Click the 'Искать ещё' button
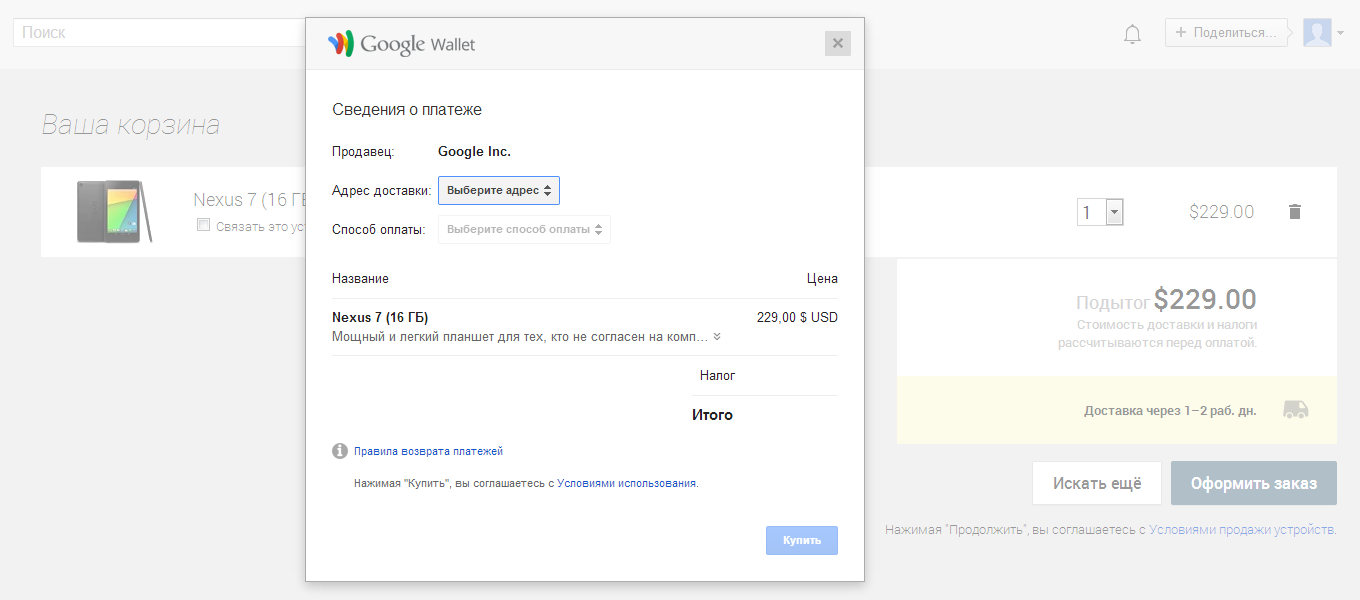 point(1096,483)
